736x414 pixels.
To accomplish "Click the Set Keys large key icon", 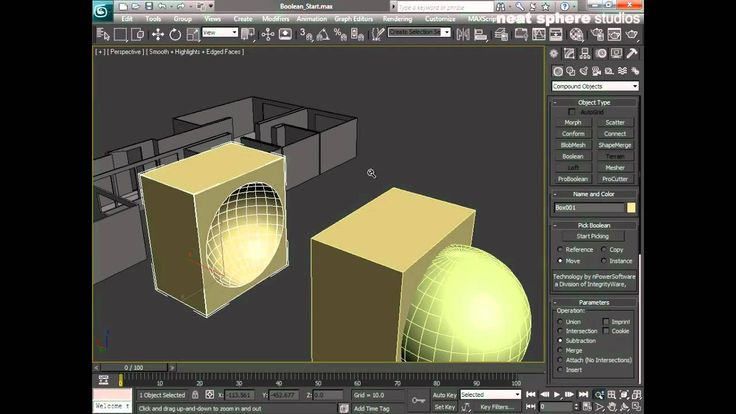I will [419, 400].
